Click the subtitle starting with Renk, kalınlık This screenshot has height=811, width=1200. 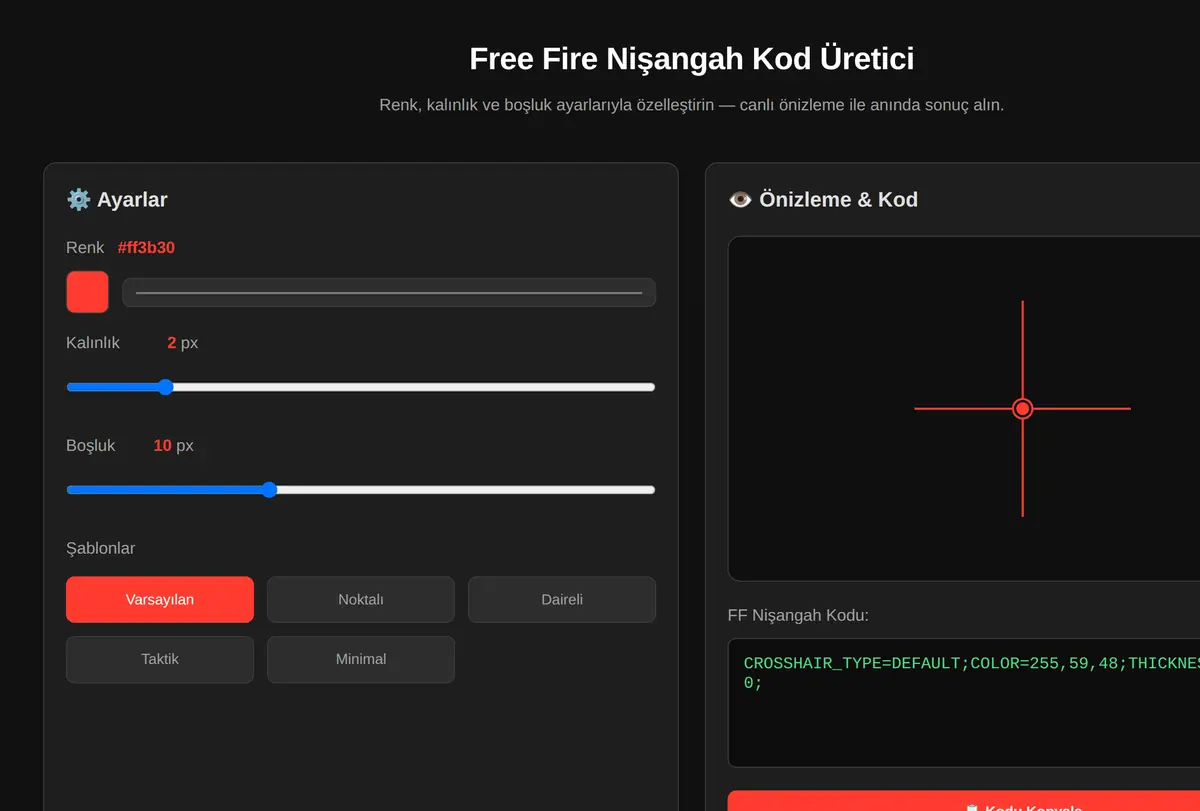pos(692,105)
